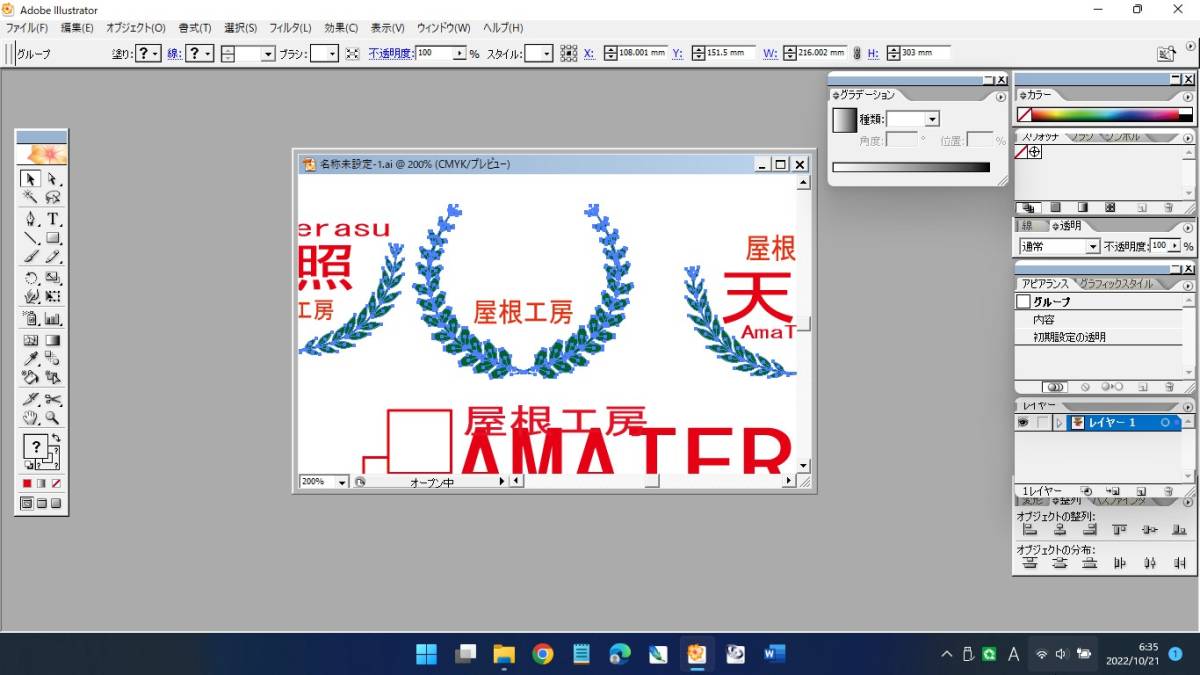1200x675 pixels.
Task: Open the 塗り fill dropdown in control bar
Action: click(x=148, y=54)
